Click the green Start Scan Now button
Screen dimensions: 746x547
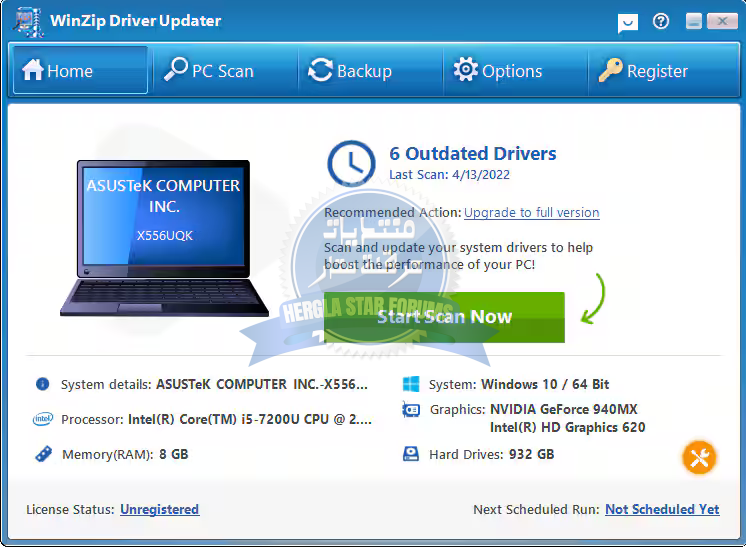(444, 317)
